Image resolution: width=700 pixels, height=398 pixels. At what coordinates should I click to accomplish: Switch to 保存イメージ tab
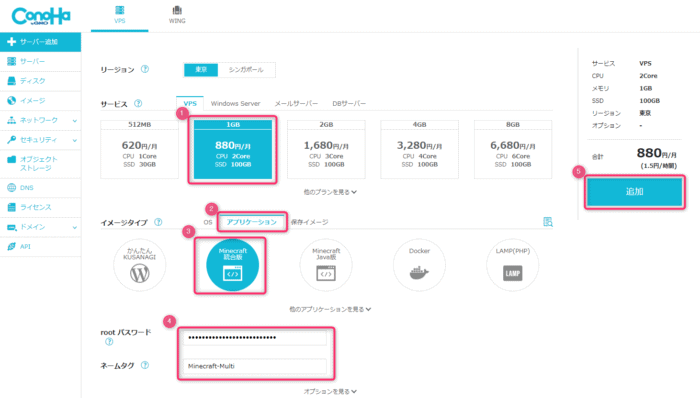[309, 222]
